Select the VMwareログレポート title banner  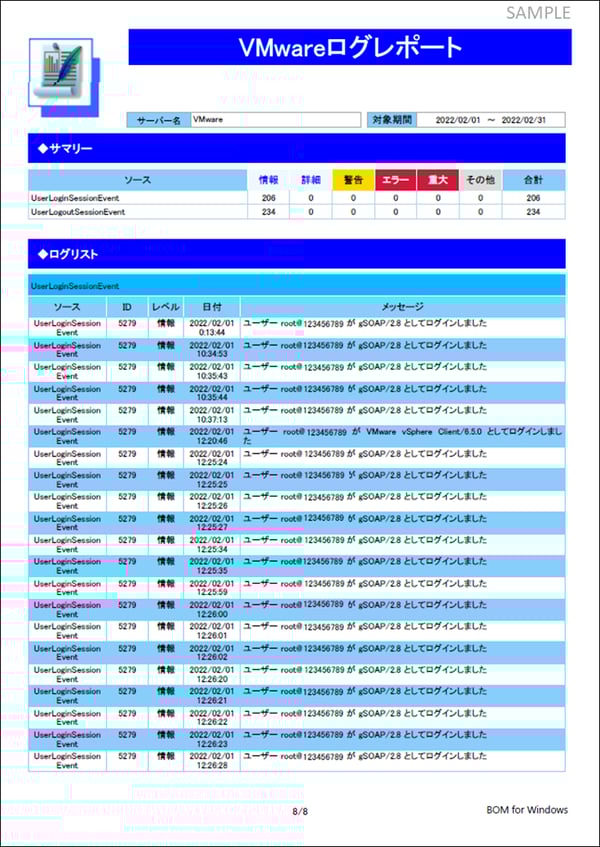350,47
